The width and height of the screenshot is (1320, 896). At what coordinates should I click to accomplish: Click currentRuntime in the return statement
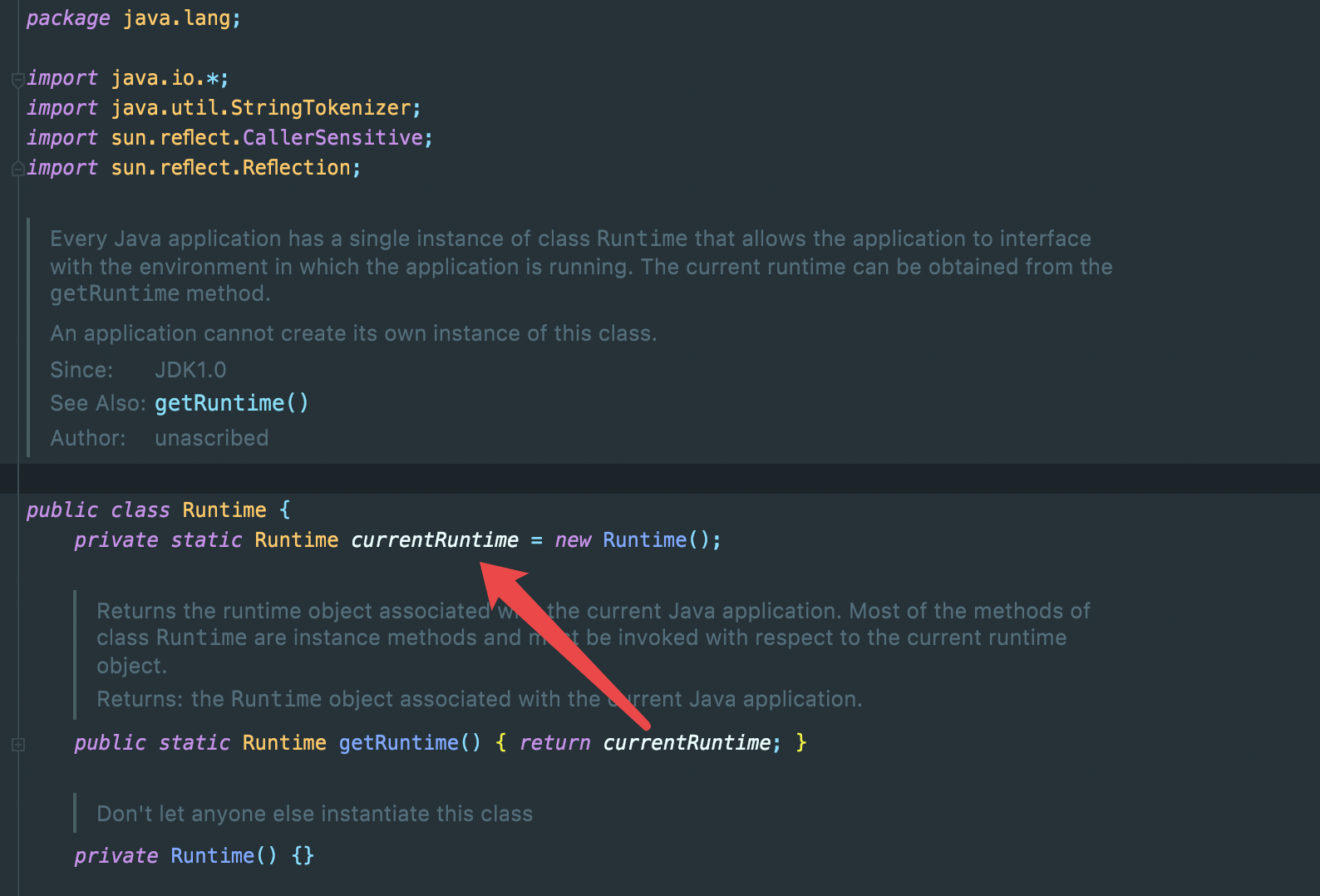687,743
